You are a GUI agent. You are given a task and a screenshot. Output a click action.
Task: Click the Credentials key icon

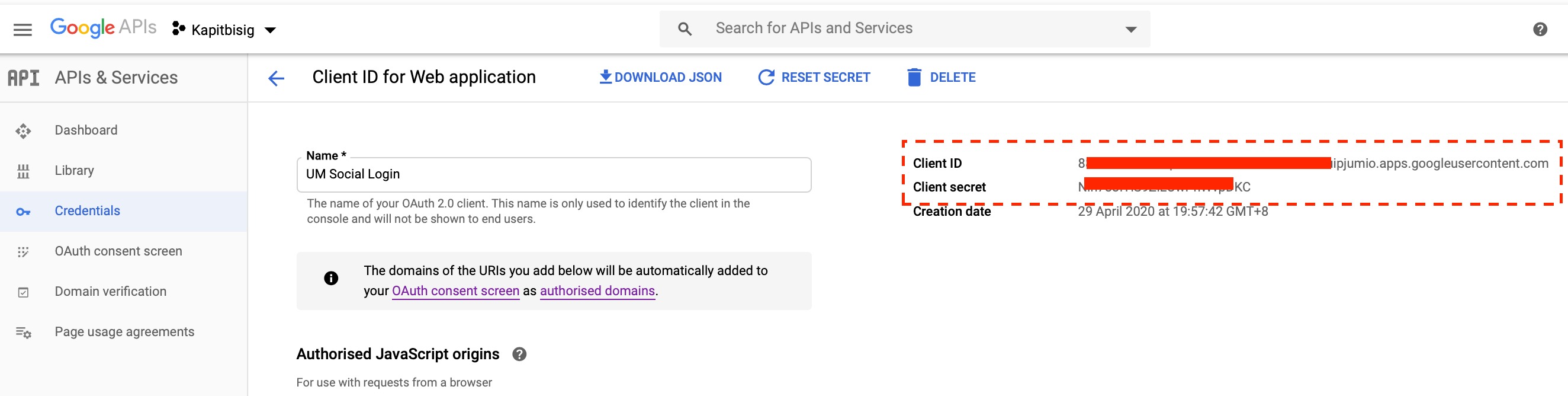pyautogui.click(x=23, y=212)
